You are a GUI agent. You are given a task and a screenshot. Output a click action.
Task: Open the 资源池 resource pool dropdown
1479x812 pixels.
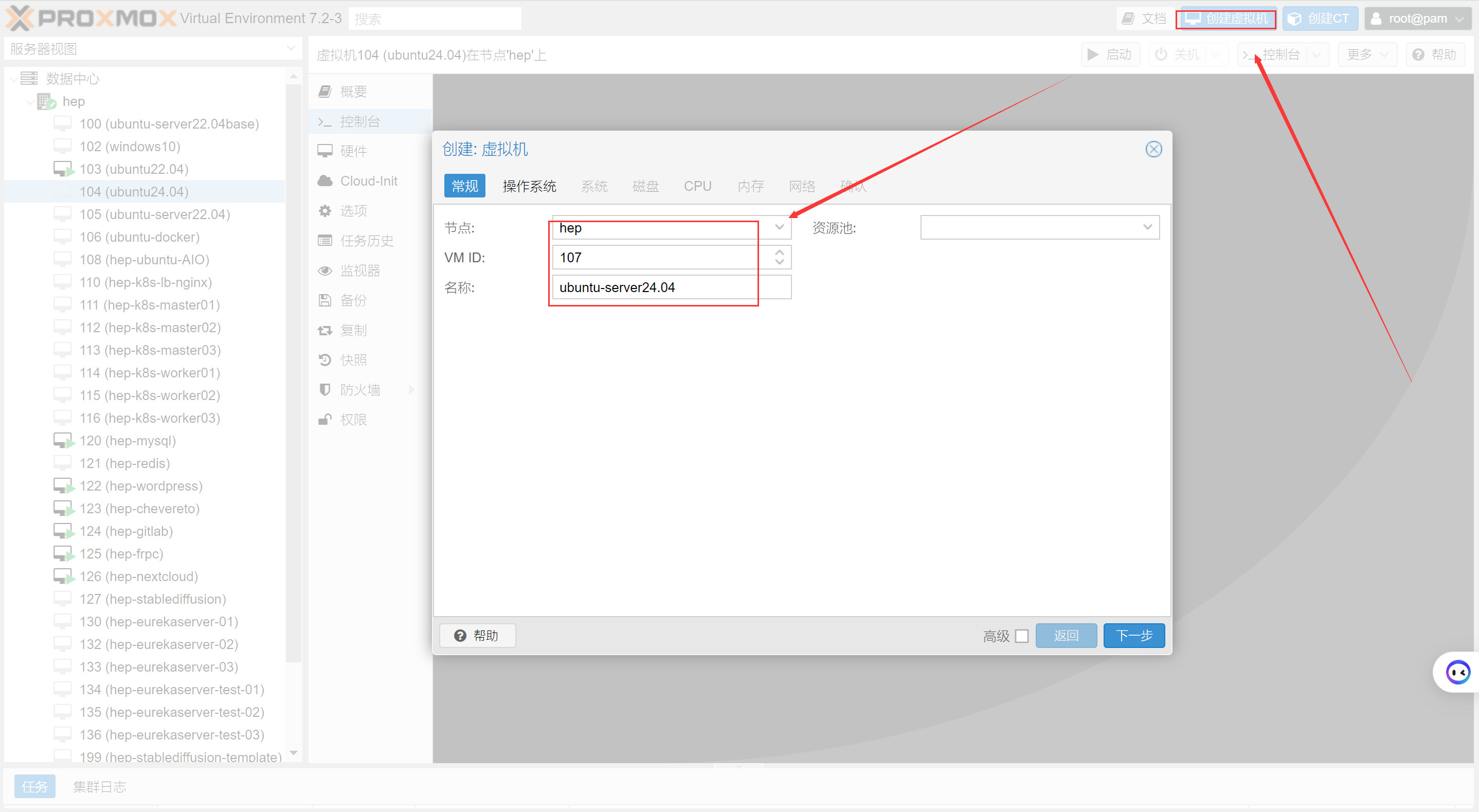[x=1148, y=227]
